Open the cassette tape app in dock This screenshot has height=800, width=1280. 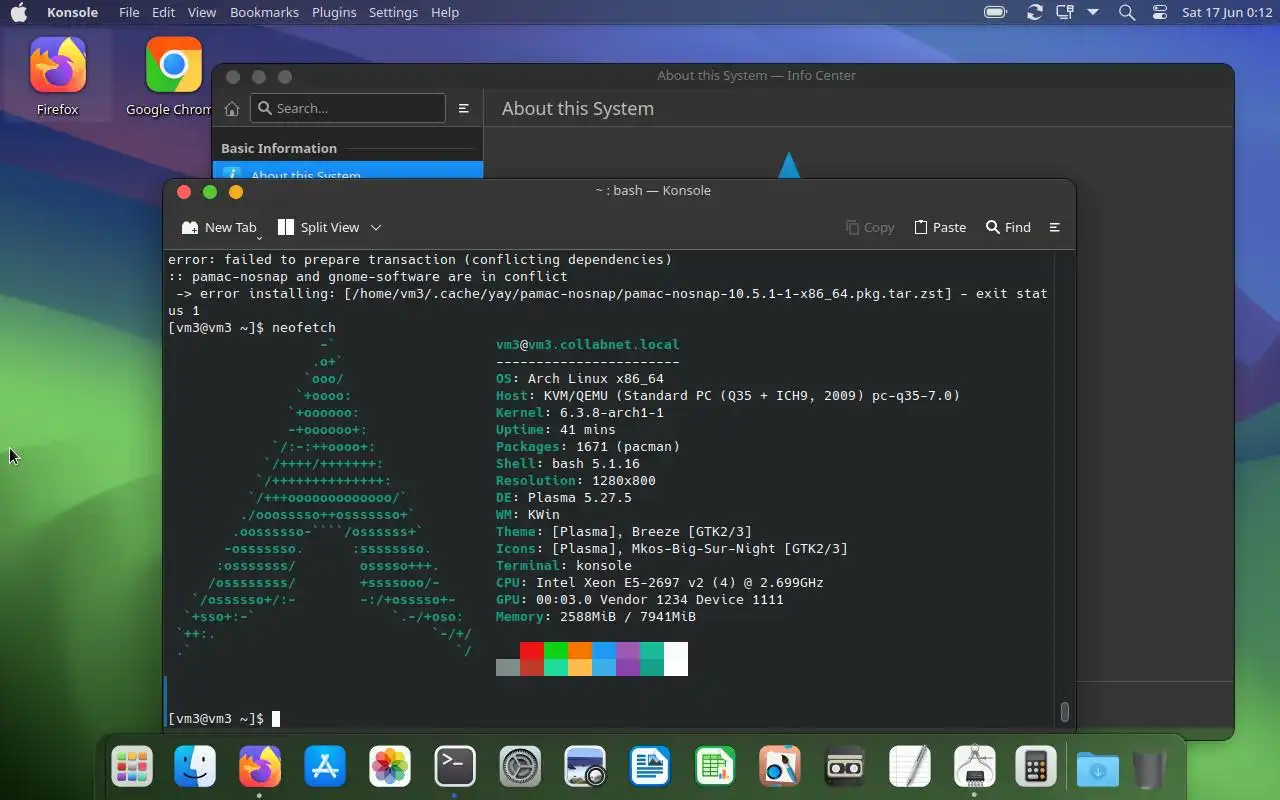pos(845,767)
